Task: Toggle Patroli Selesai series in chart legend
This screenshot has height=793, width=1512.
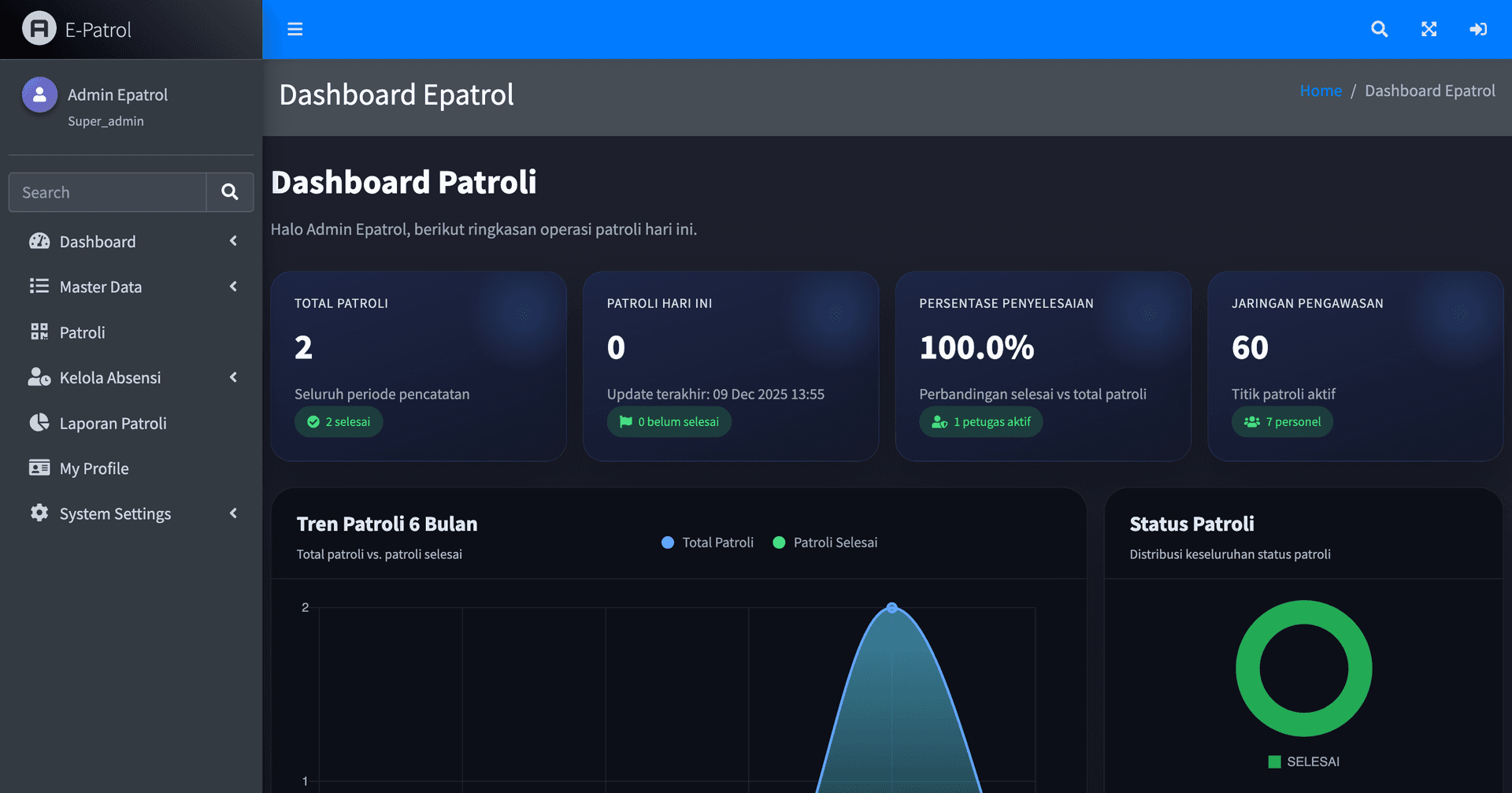Action: click(825, 543)
